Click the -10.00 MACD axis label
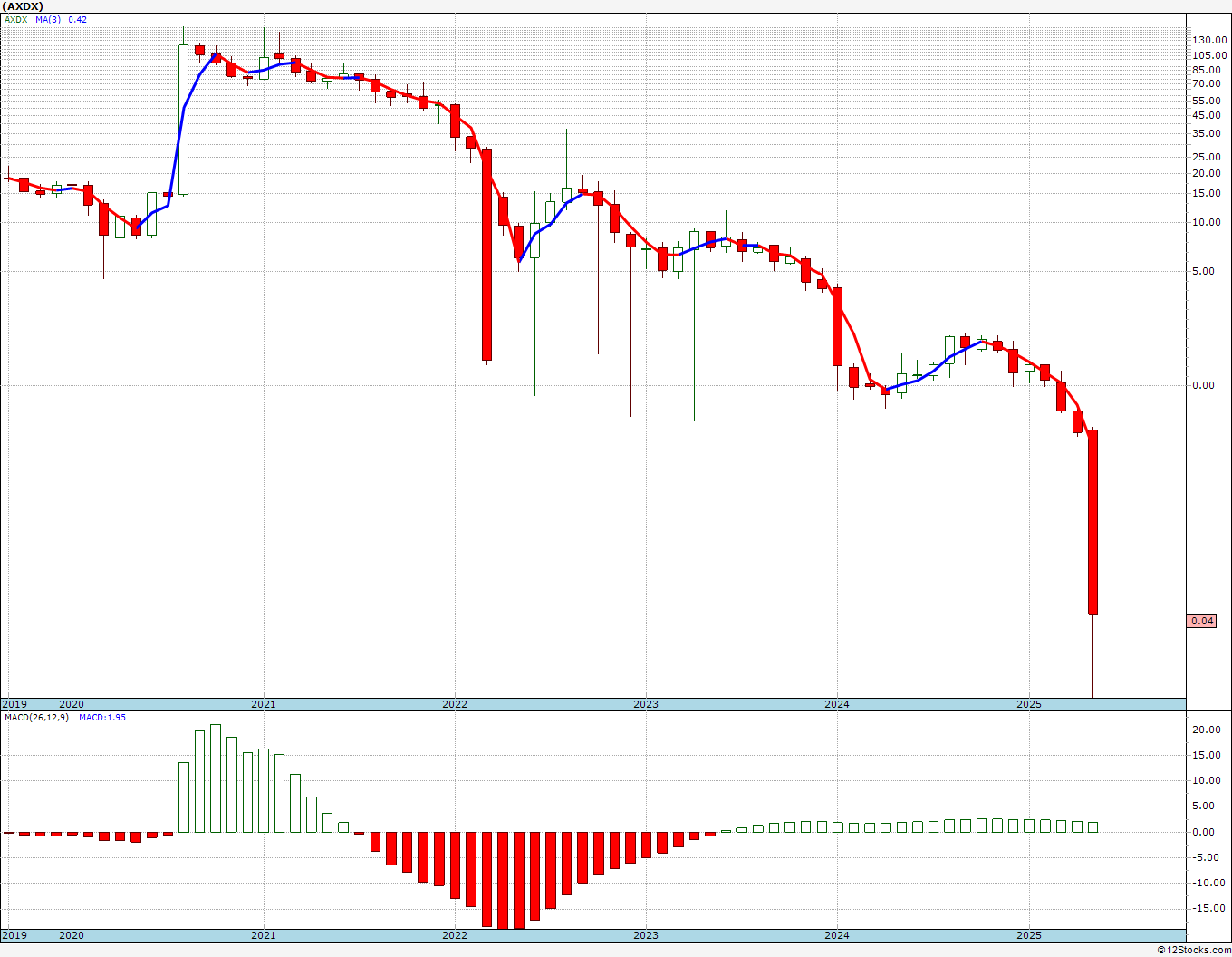This screenshot has height=957, width=1232. pos(1208,883)
